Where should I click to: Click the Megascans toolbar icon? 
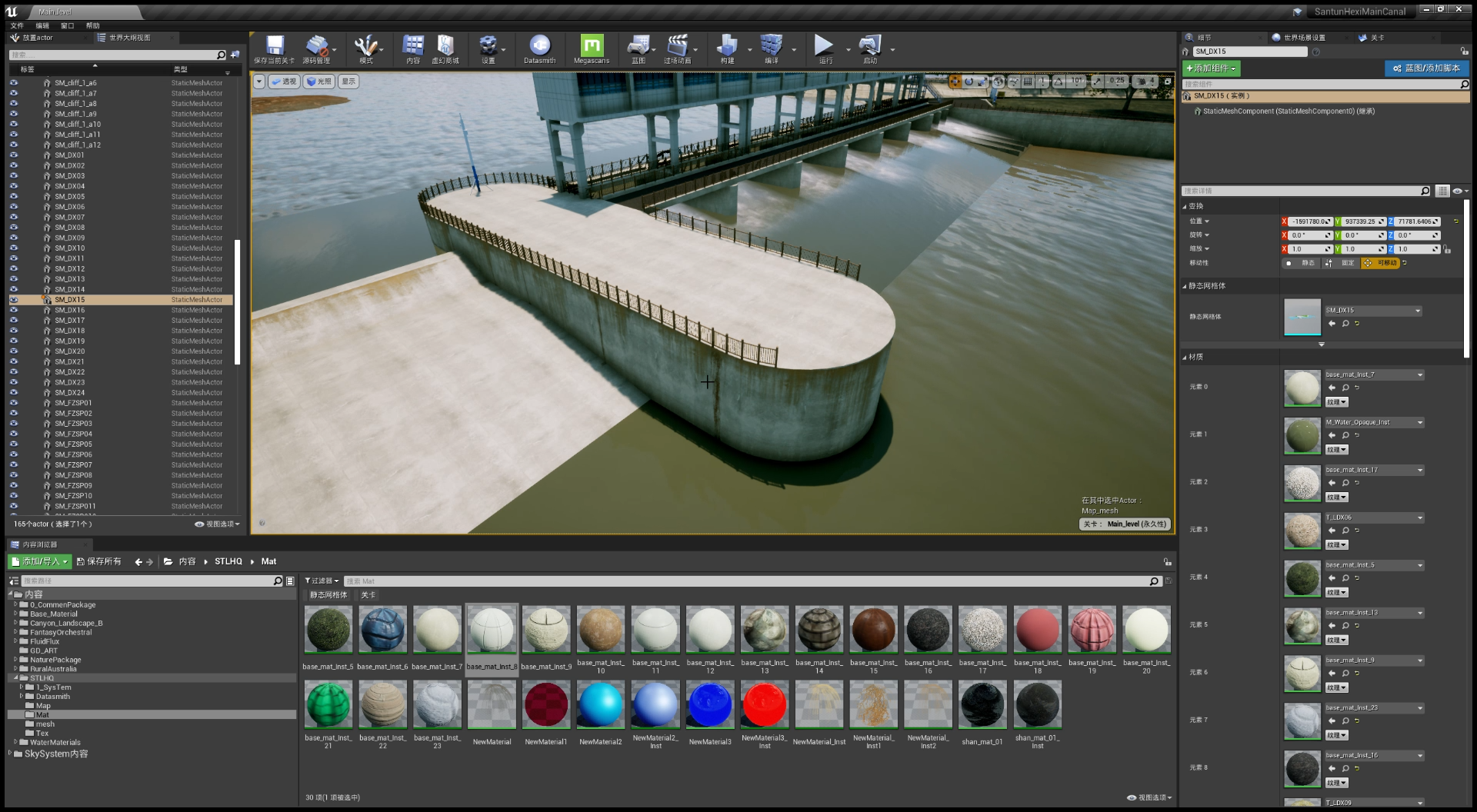pos(591,47)
